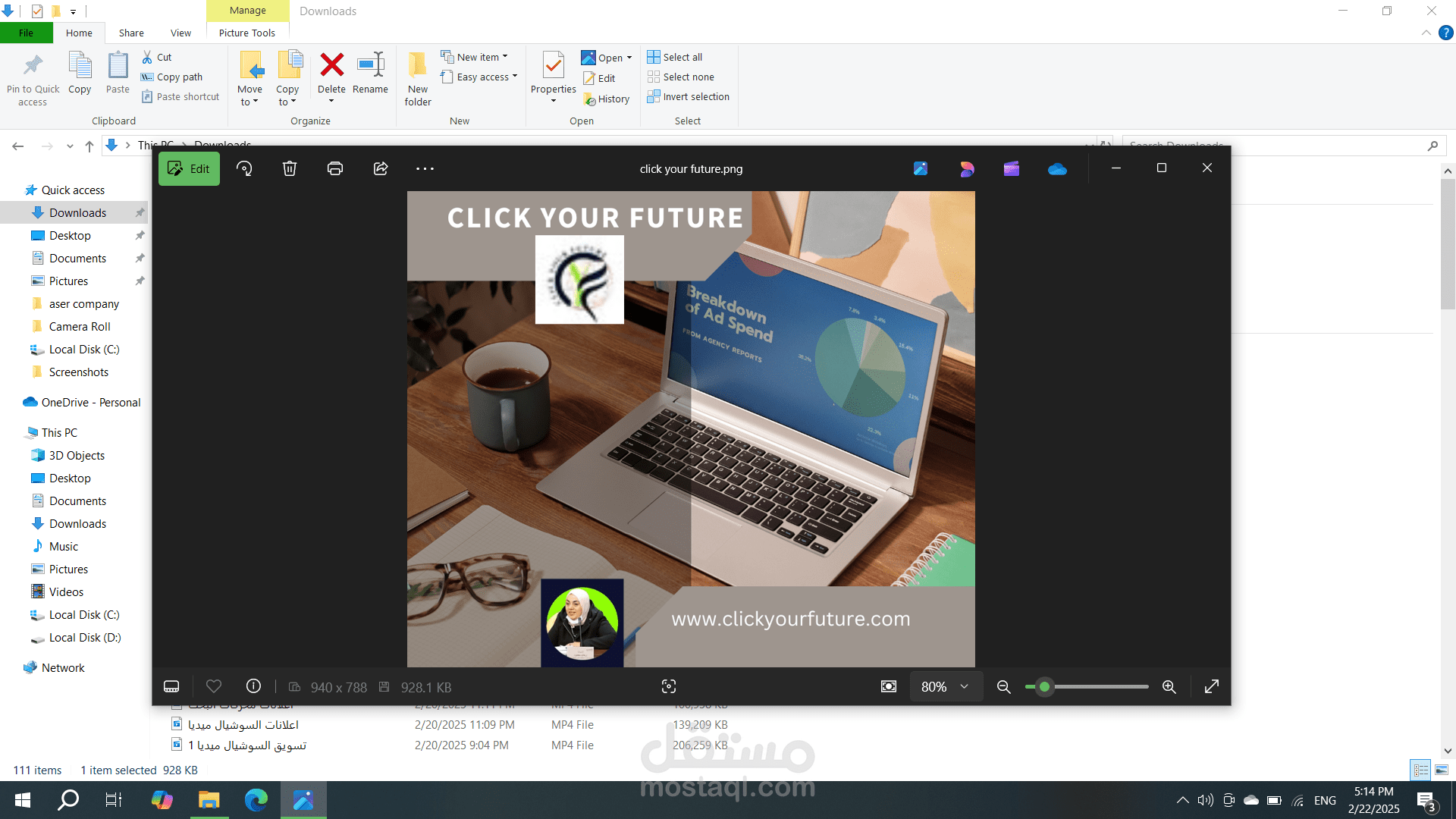Open the Copy to dropdown
Viewport: 1456px width, 819px height.
point(287,79)
